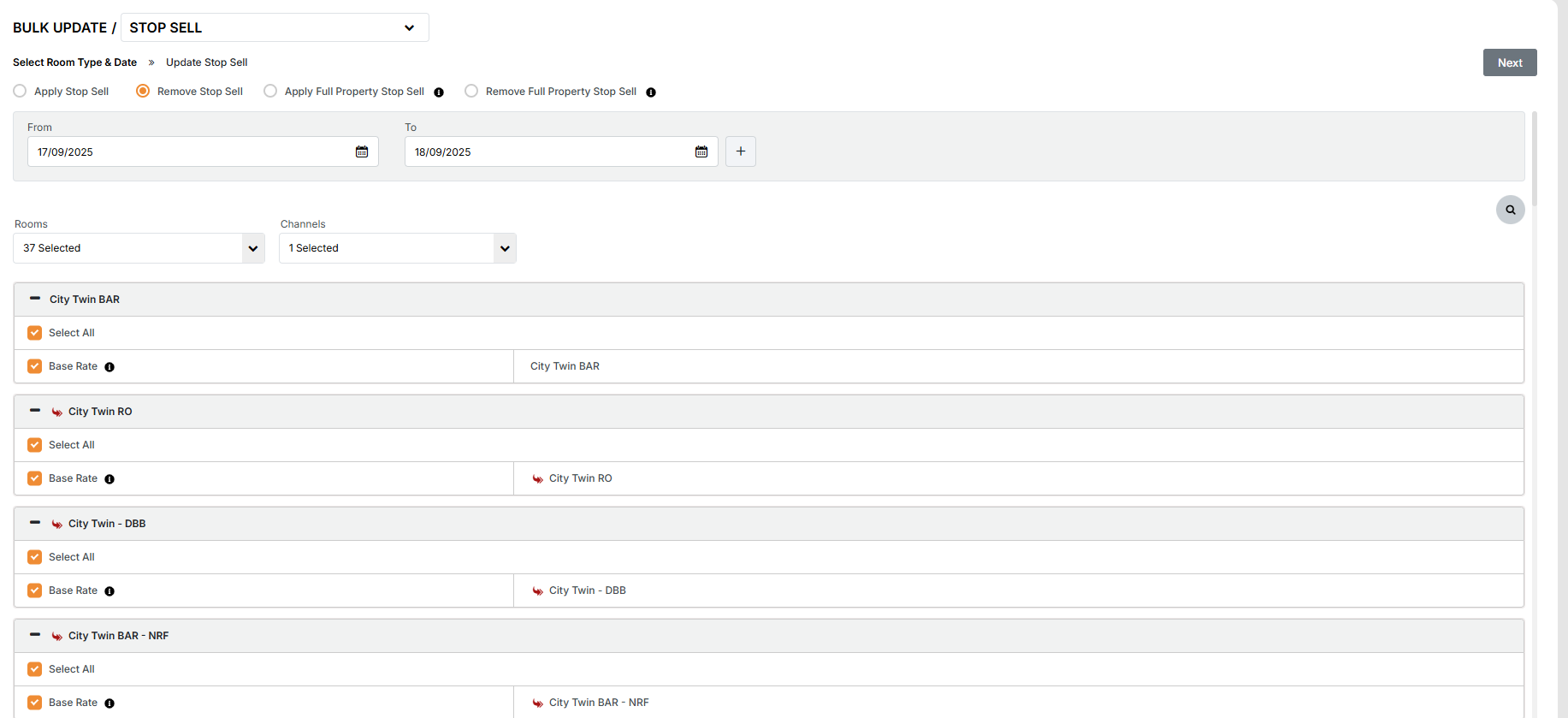
Task: Collapse the City Twin RO section
Action: [x=35, y=411]
